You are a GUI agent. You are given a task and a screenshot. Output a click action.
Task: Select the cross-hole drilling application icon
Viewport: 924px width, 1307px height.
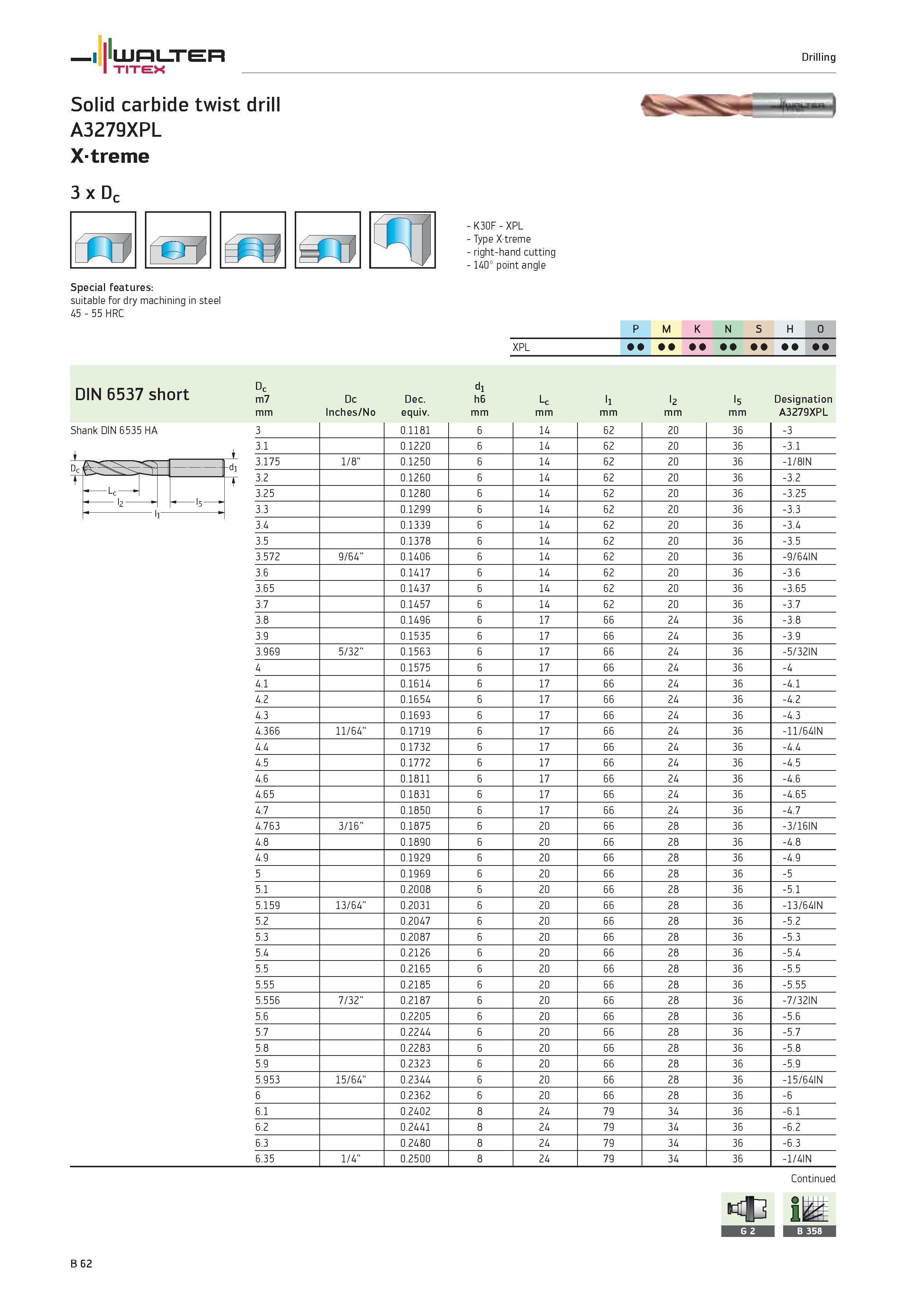[328, 240]
